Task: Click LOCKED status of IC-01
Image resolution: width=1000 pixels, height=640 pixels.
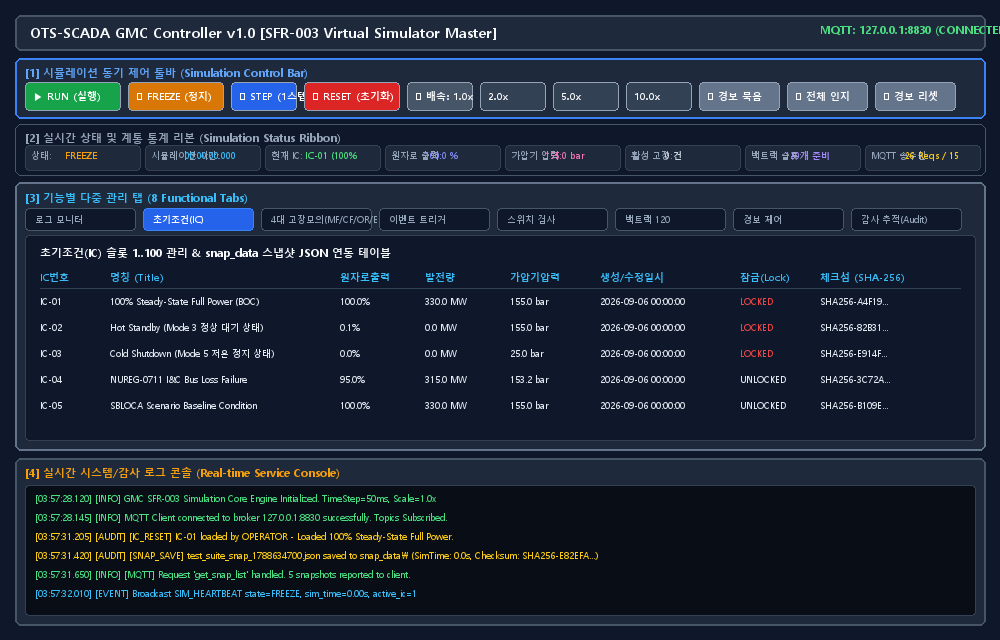Action: click(756, 302)
